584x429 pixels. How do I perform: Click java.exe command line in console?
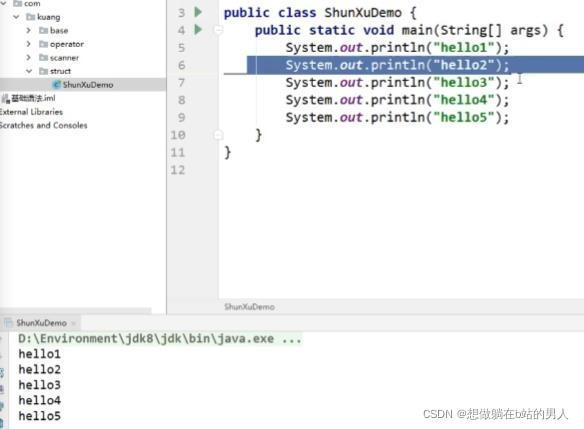tap(160, 339)
